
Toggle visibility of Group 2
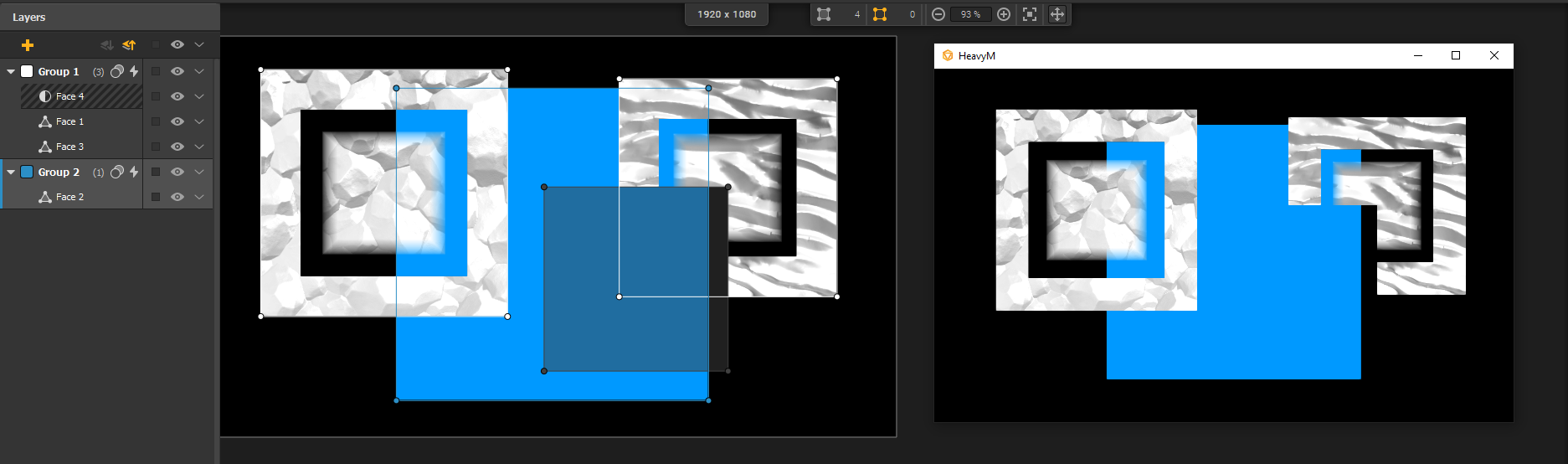click(x=177, y=172)
